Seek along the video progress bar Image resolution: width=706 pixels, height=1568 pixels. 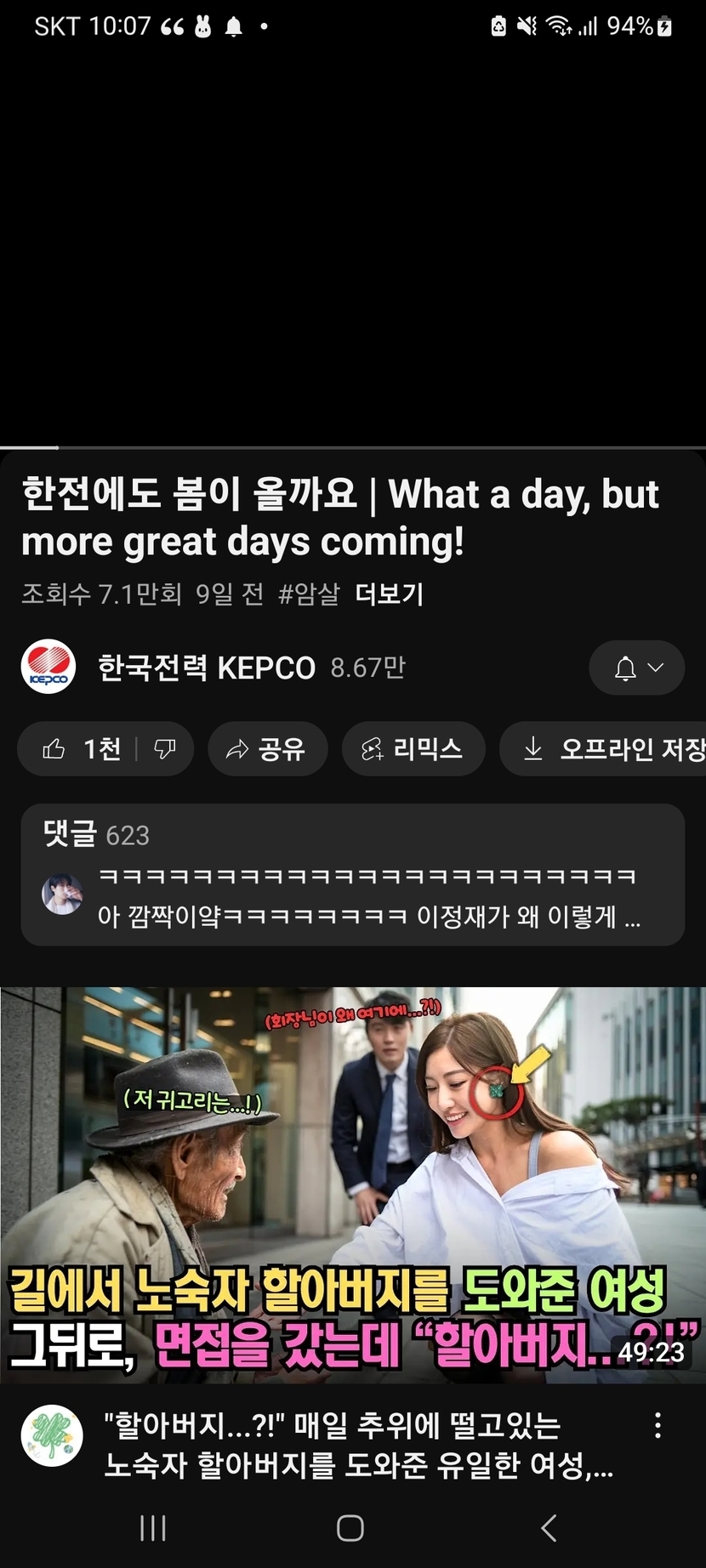(353, 447)
